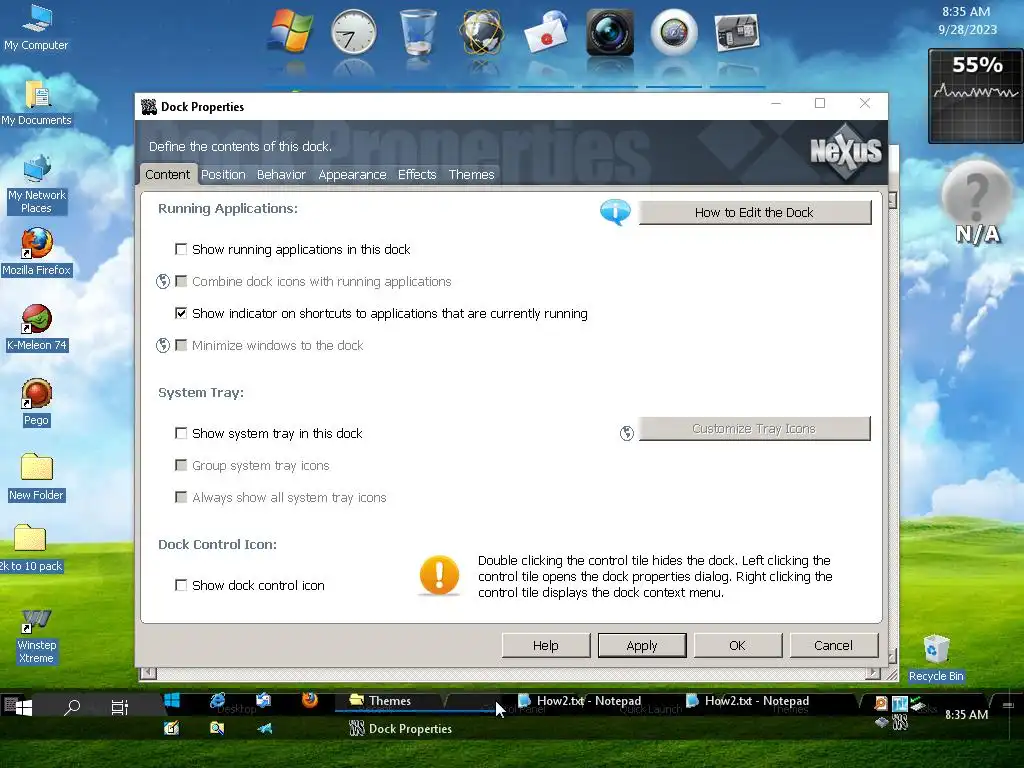Open the New Folder desktop icon
This screenshot has width=1024, height=768.
point(37,477)
